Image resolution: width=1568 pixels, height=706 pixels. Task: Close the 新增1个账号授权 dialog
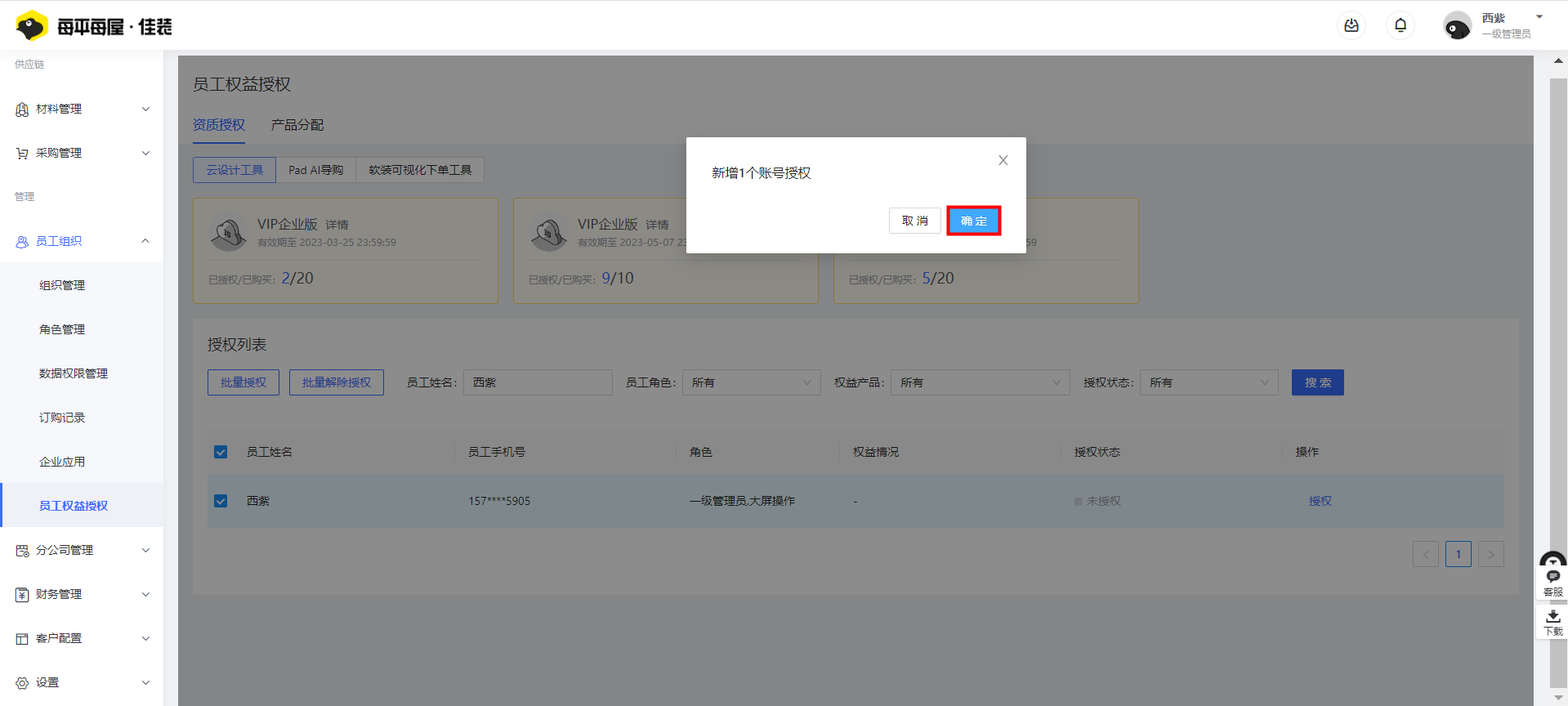[x=1003, y=160]
